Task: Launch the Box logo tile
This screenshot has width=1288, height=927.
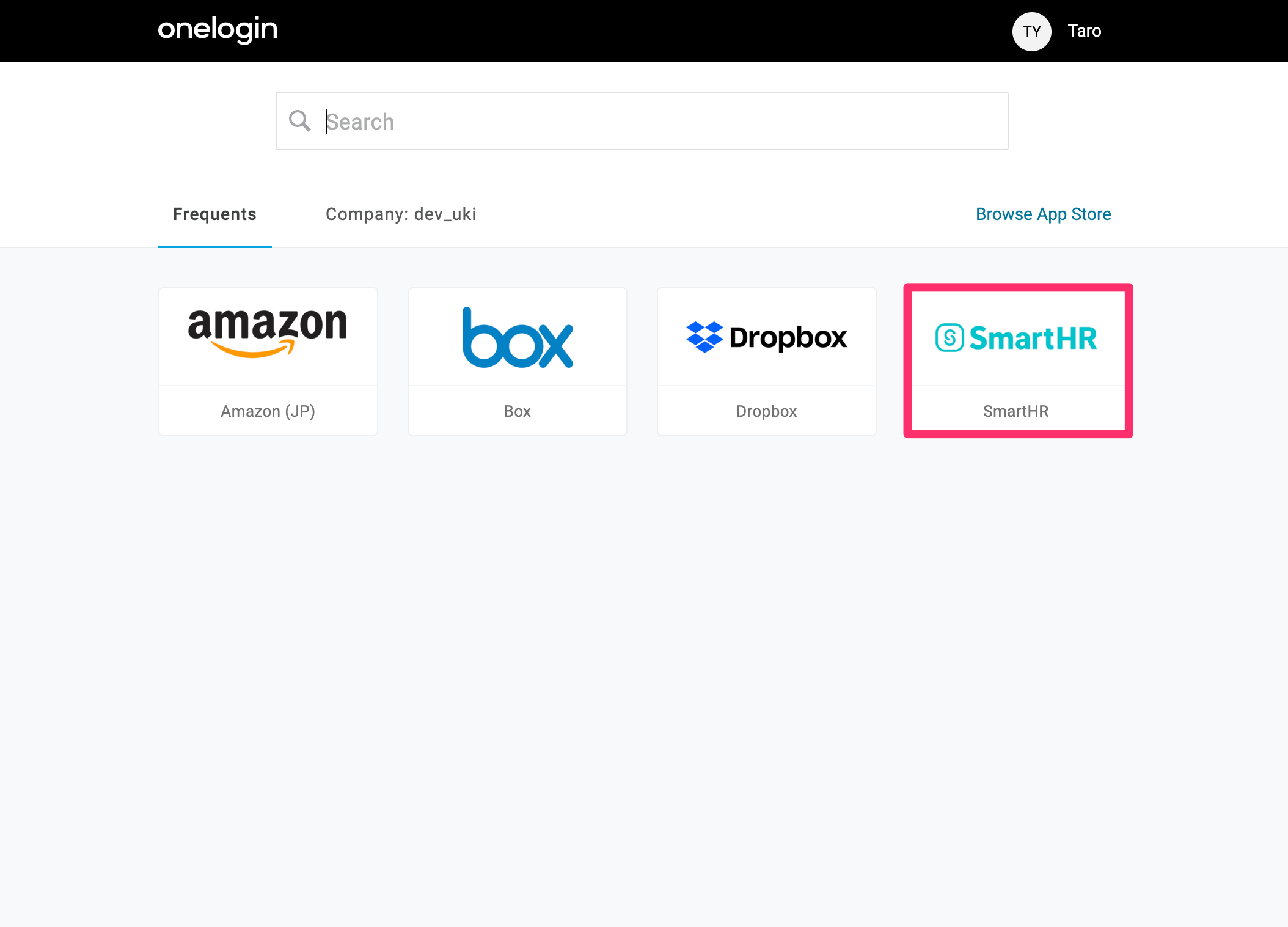Action: (518, 337)
